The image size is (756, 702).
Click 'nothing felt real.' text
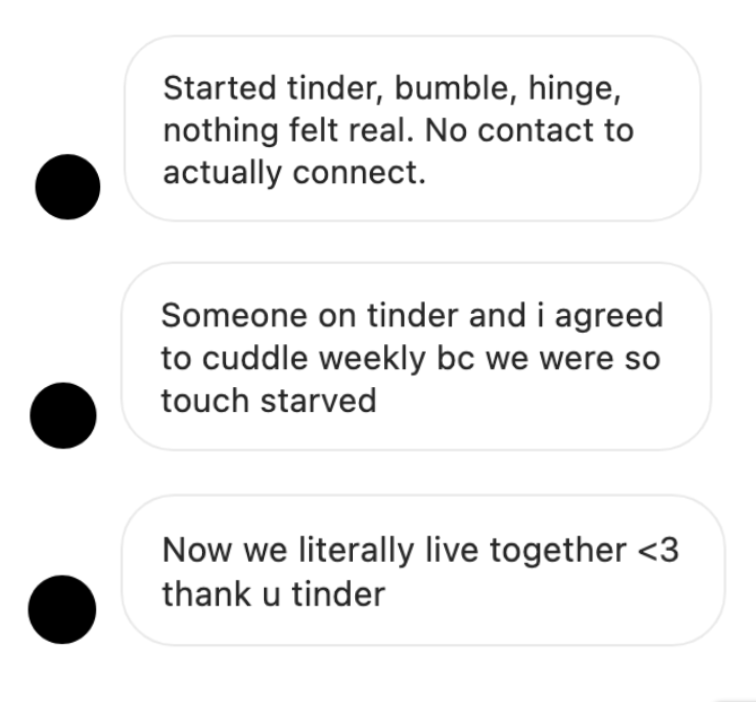[289, 130]
